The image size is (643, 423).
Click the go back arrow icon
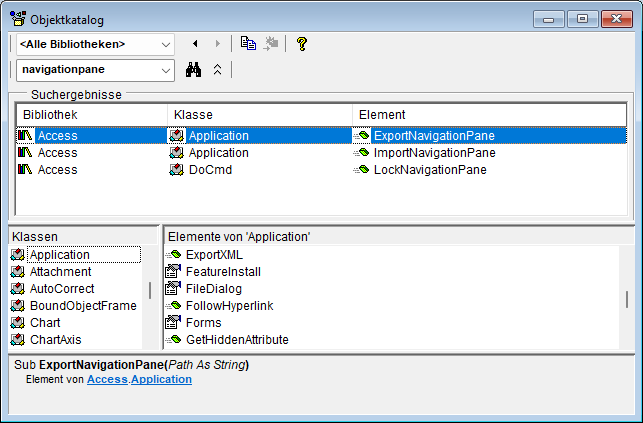(x=195, y=44)
